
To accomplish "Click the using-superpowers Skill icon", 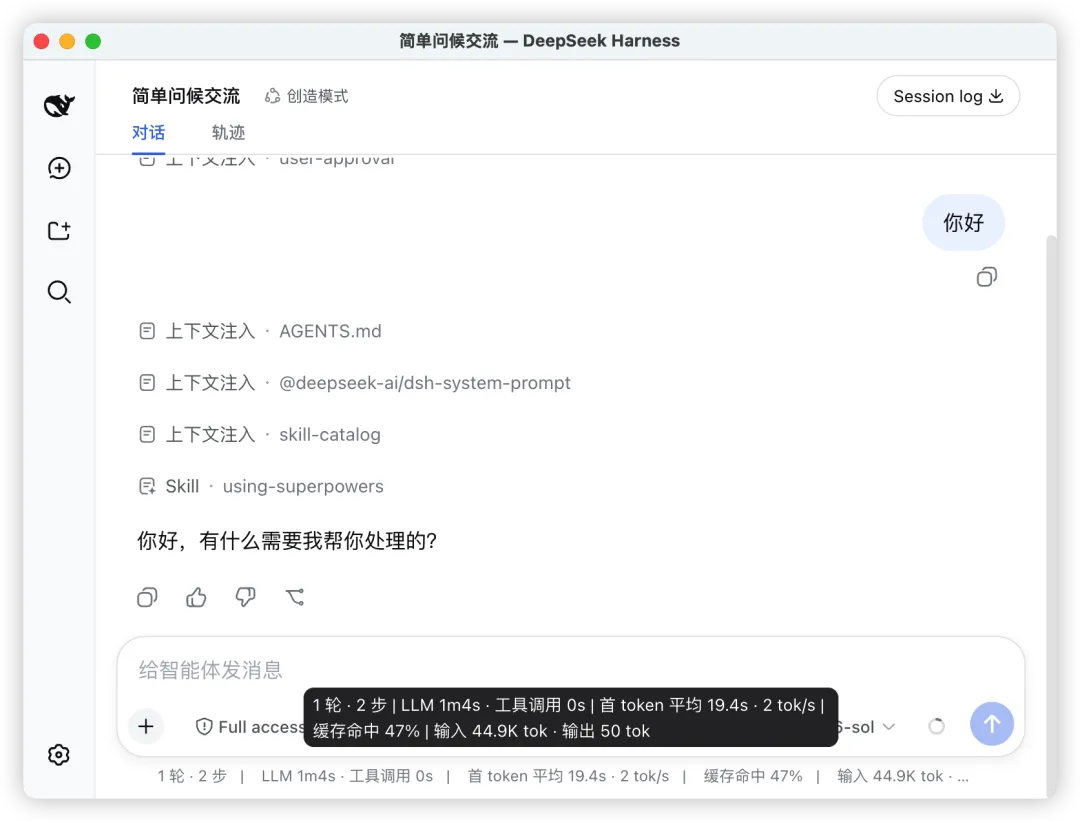I will [147, 486].
